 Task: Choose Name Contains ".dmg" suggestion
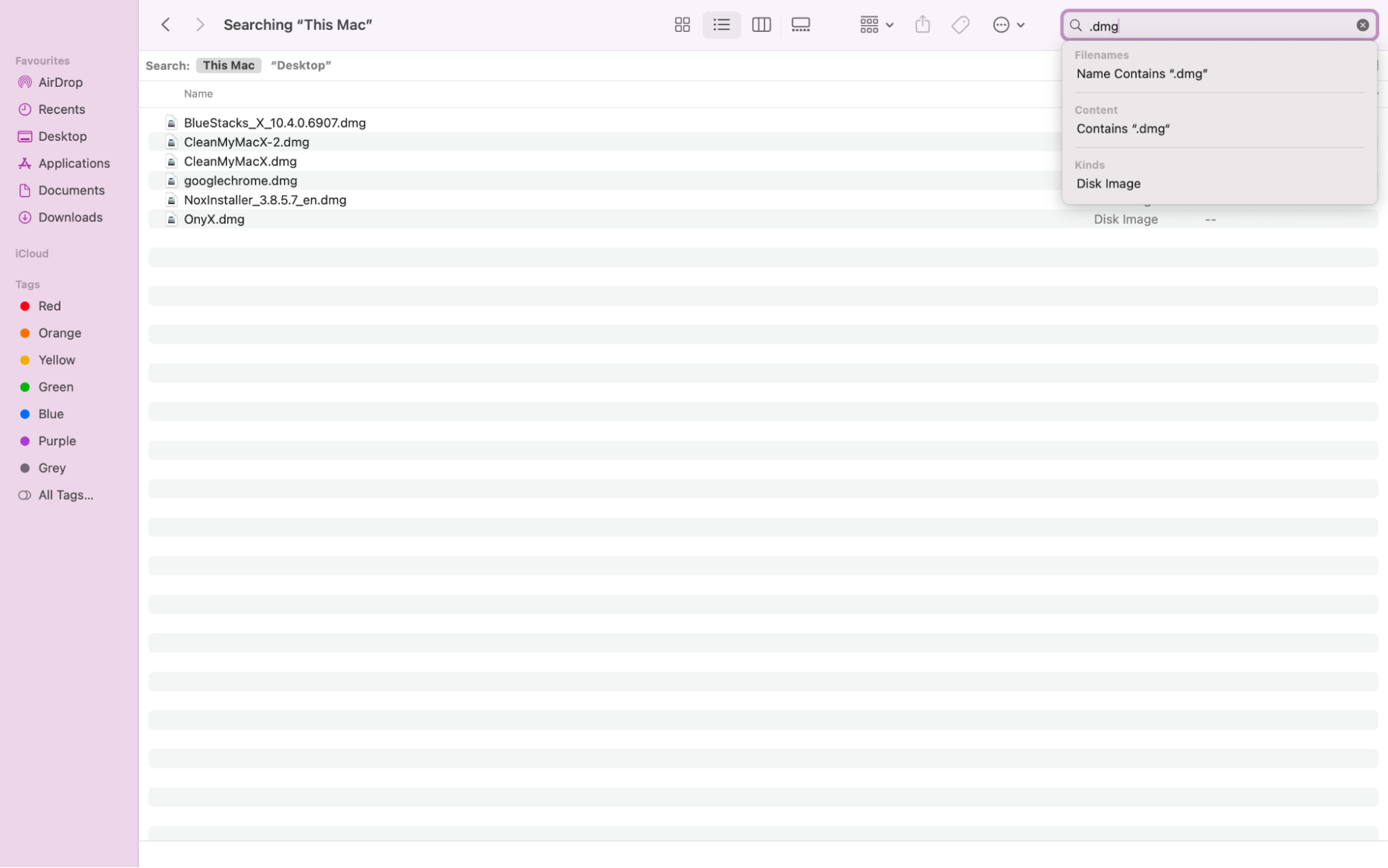click(x=1142, y=74)
